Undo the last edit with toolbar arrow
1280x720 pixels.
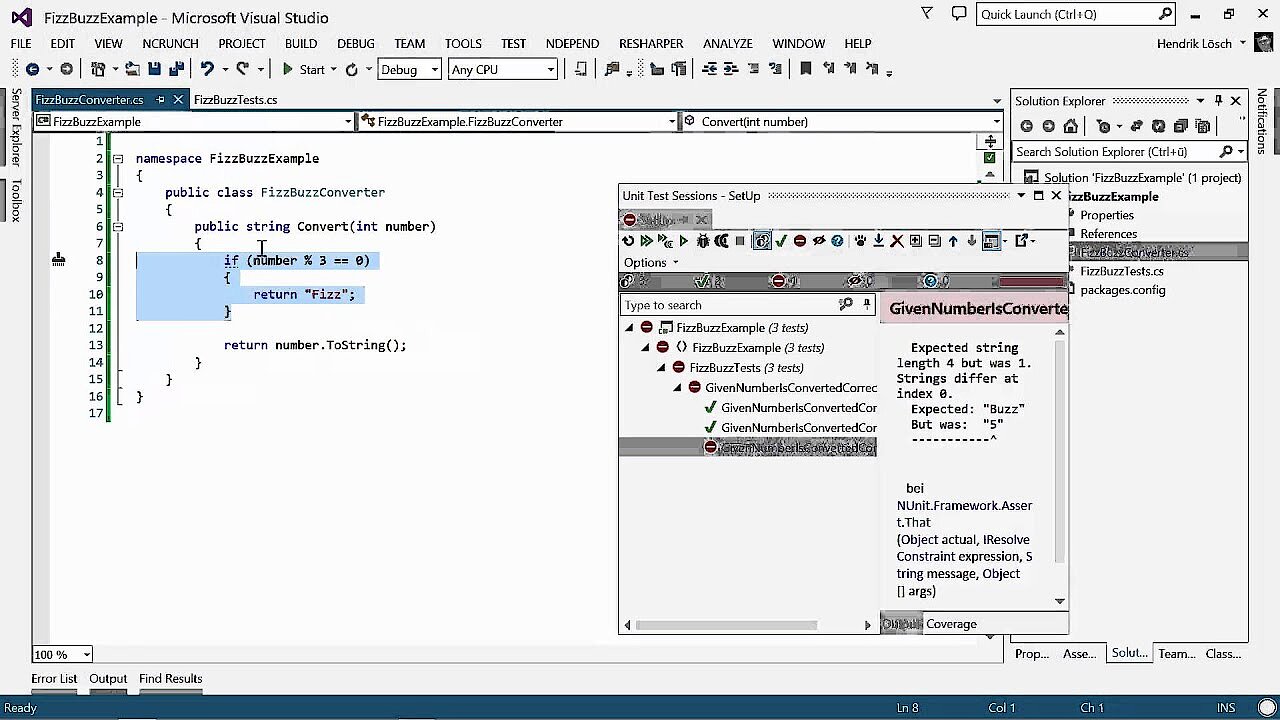tap(207, 69)
